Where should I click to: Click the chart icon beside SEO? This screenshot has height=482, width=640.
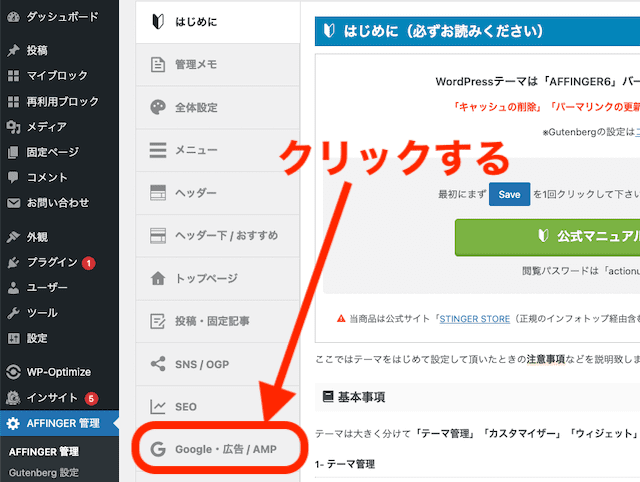pos(158,406)
